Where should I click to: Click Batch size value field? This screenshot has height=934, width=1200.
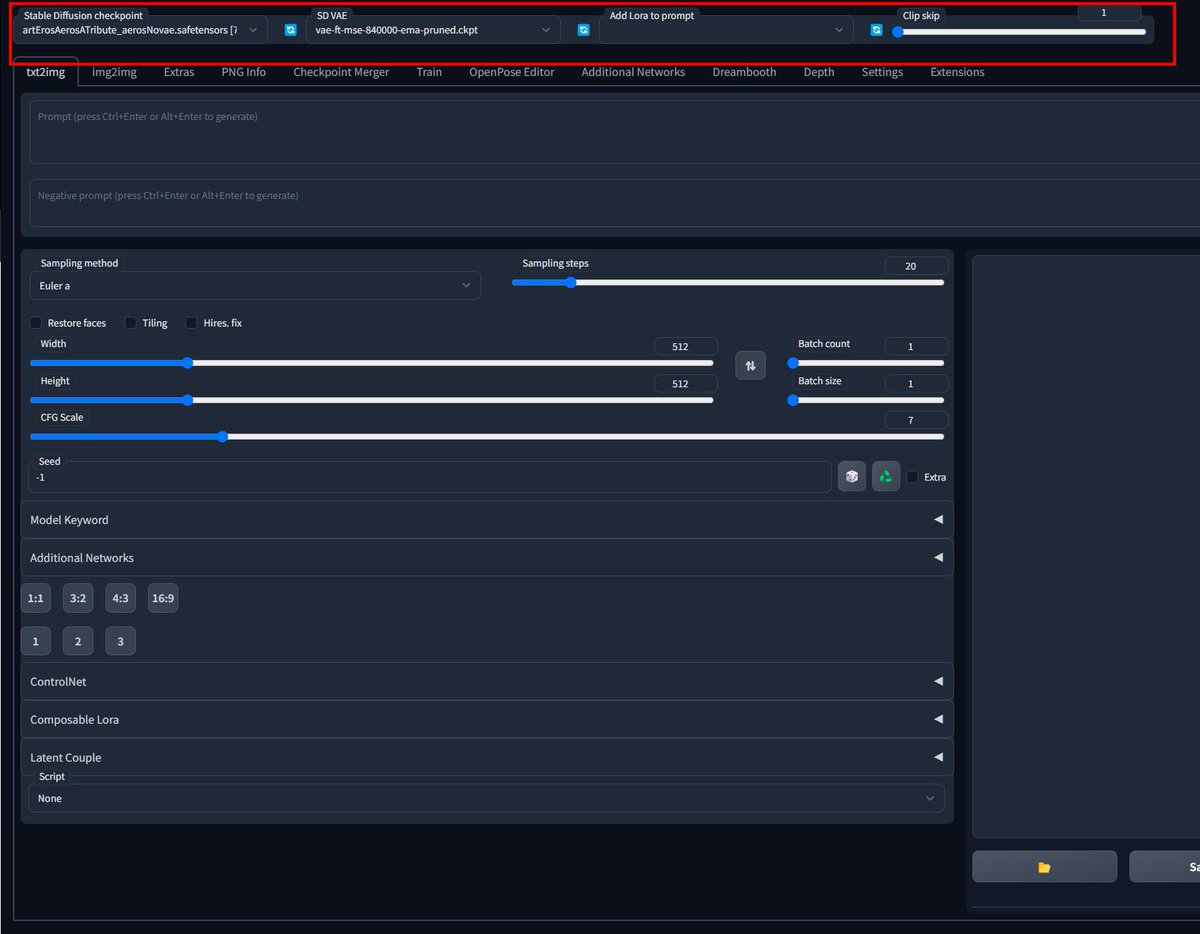coord(916,384)
